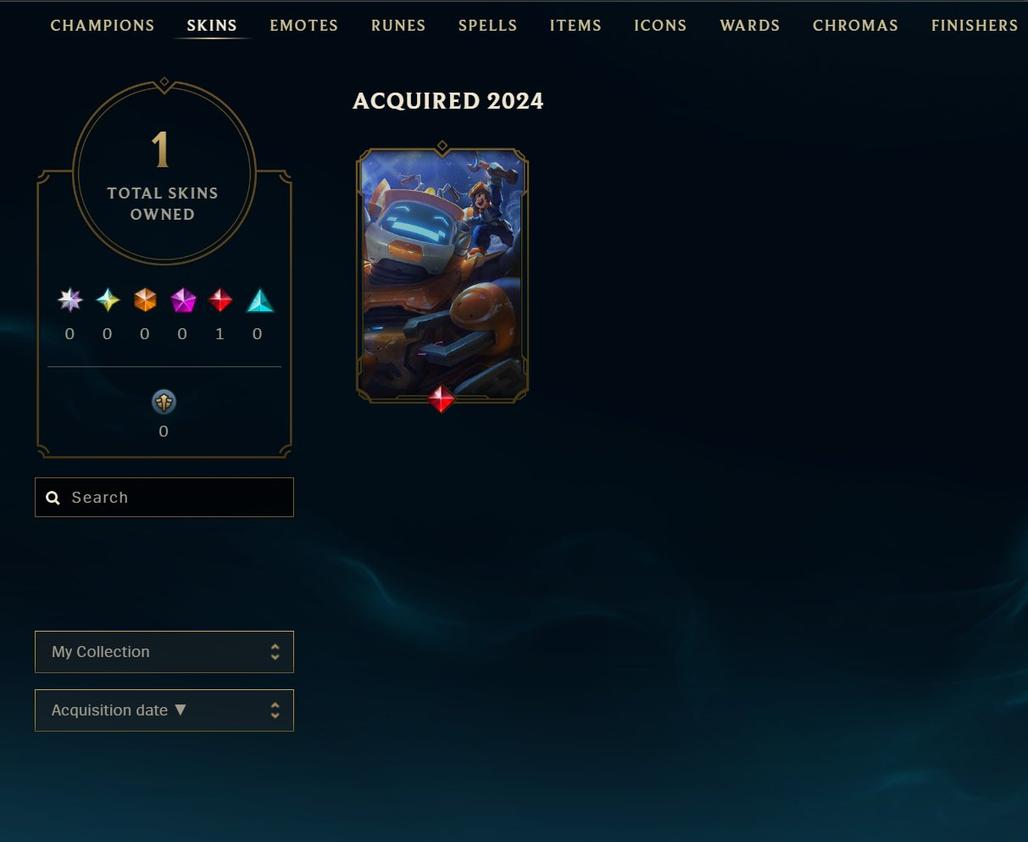Screen dimensions: 1028x842
Task: Click the light blue Ultimate rarity gem icon
Action: (x=108, y=300)
